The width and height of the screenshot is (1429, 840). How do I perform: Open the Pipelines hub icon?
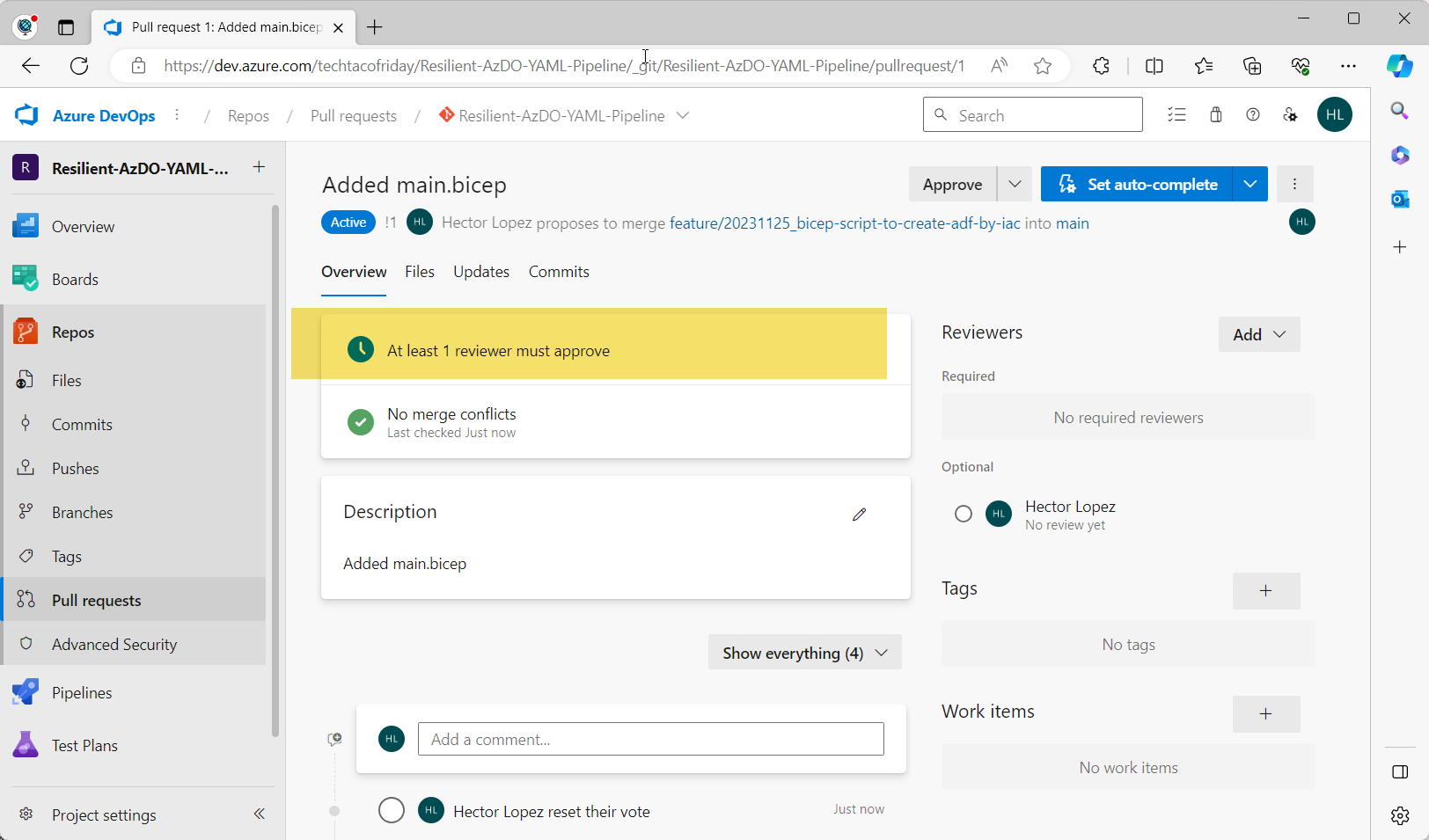26,692
